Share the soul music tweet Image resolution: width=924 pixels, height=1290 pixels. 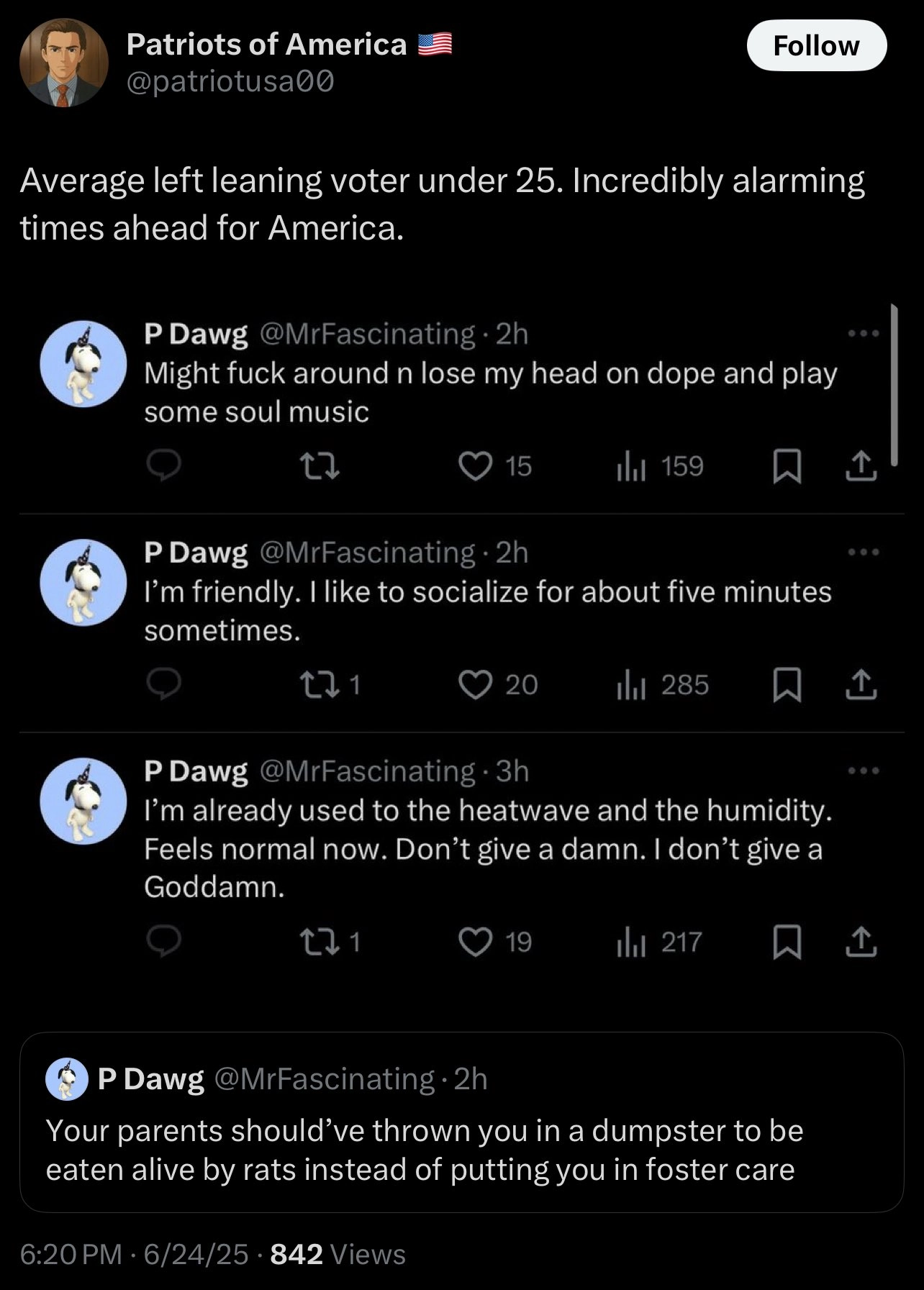click(861, 466)
